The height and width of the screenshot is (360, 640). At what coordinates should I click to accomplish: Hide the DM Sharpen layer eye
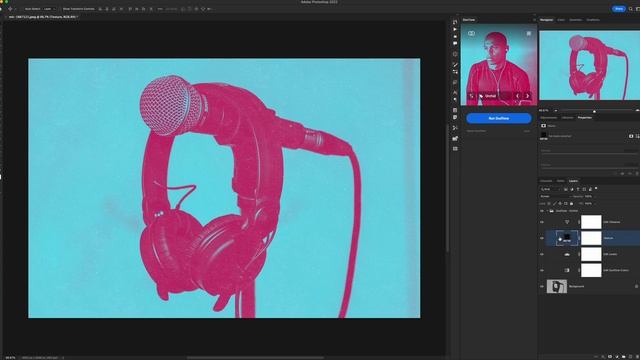(x=542, y=222)
